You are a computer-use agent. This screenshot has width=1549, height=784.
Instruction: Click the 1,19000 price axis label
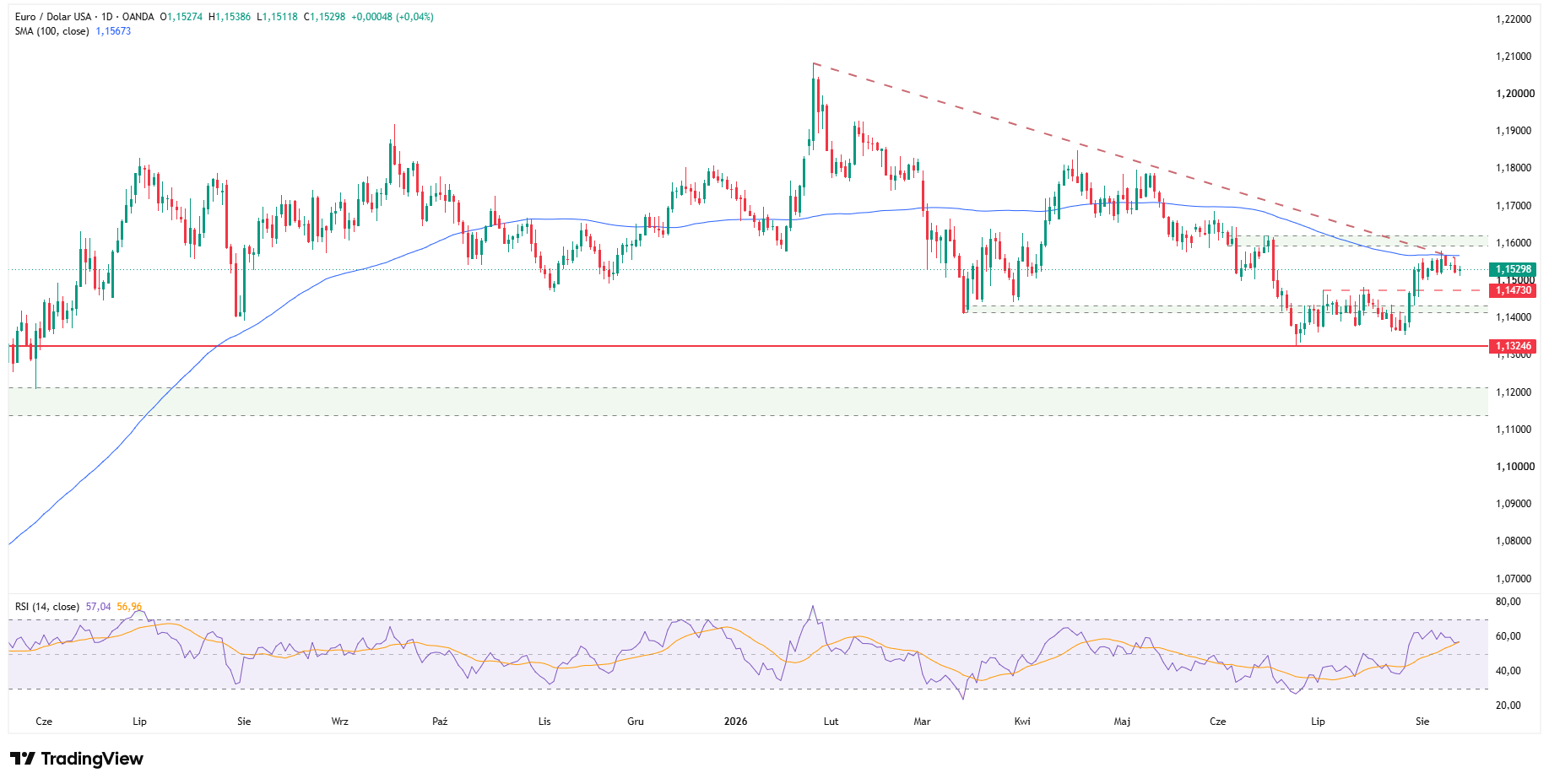pyautogui.click(x=1514, y=131)
